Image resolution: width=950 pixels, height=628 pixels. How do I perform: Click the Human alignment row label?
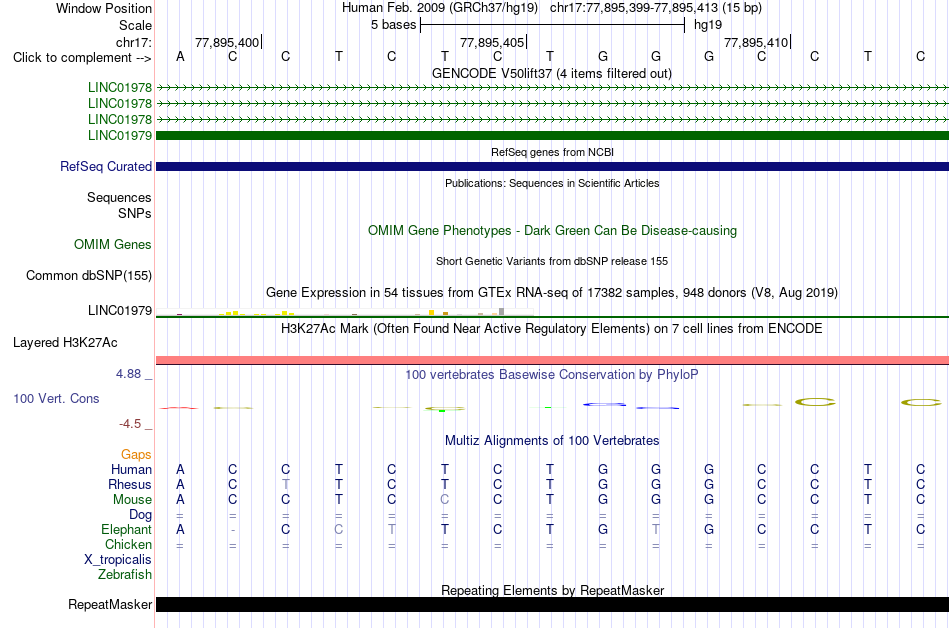point(131,469)
